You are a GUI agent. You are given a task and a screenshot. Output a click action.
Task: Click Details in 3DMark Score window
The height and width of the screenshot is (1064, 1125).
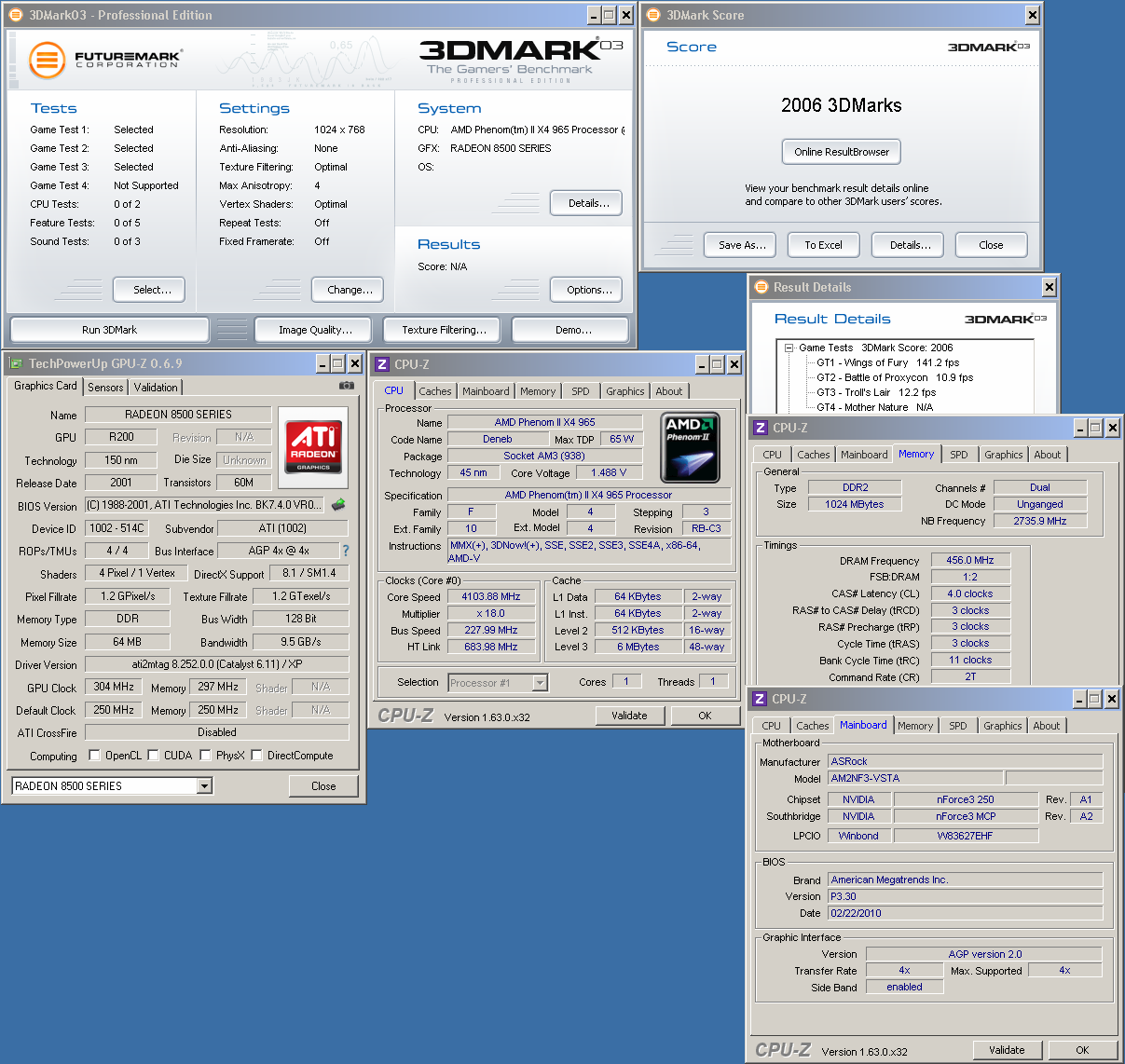[x=908, y=245]
